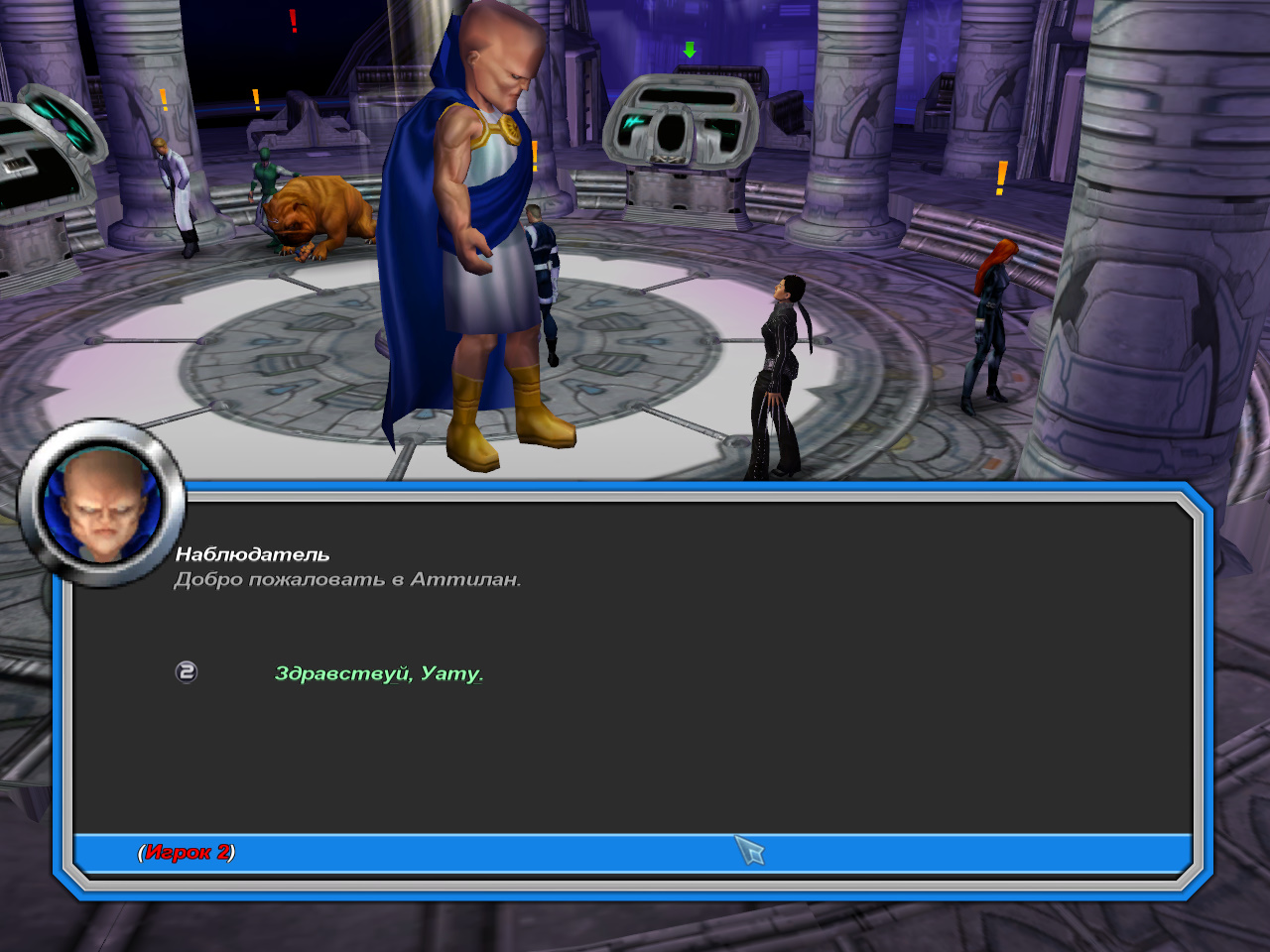Click the red exclamation mark quest marker
1270x952 pixels.
293,21
